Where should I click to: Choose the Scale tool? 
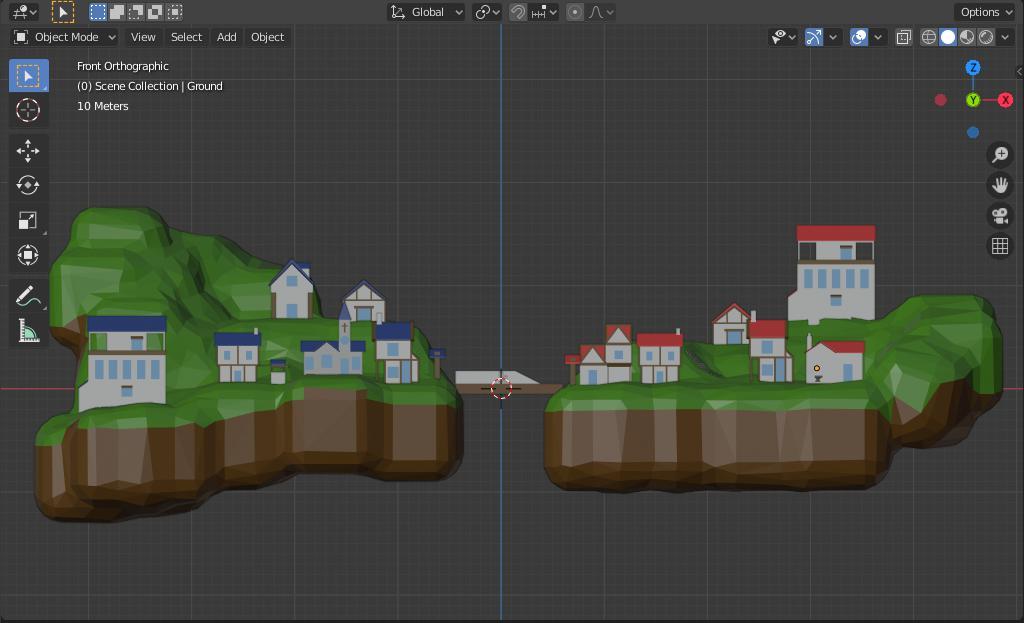click(28, 220)
